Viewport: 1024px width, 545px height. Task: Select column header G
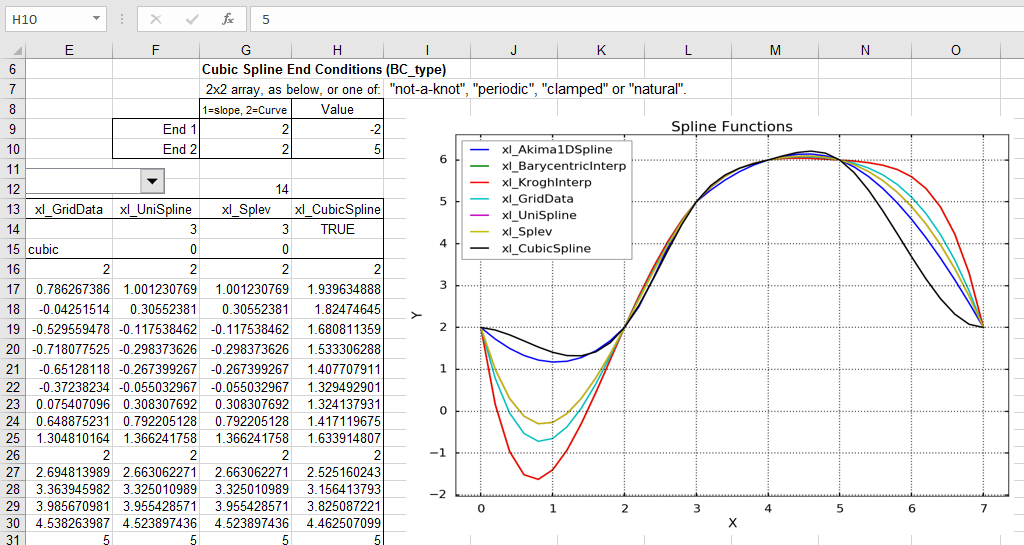click(x=246, y=50)
